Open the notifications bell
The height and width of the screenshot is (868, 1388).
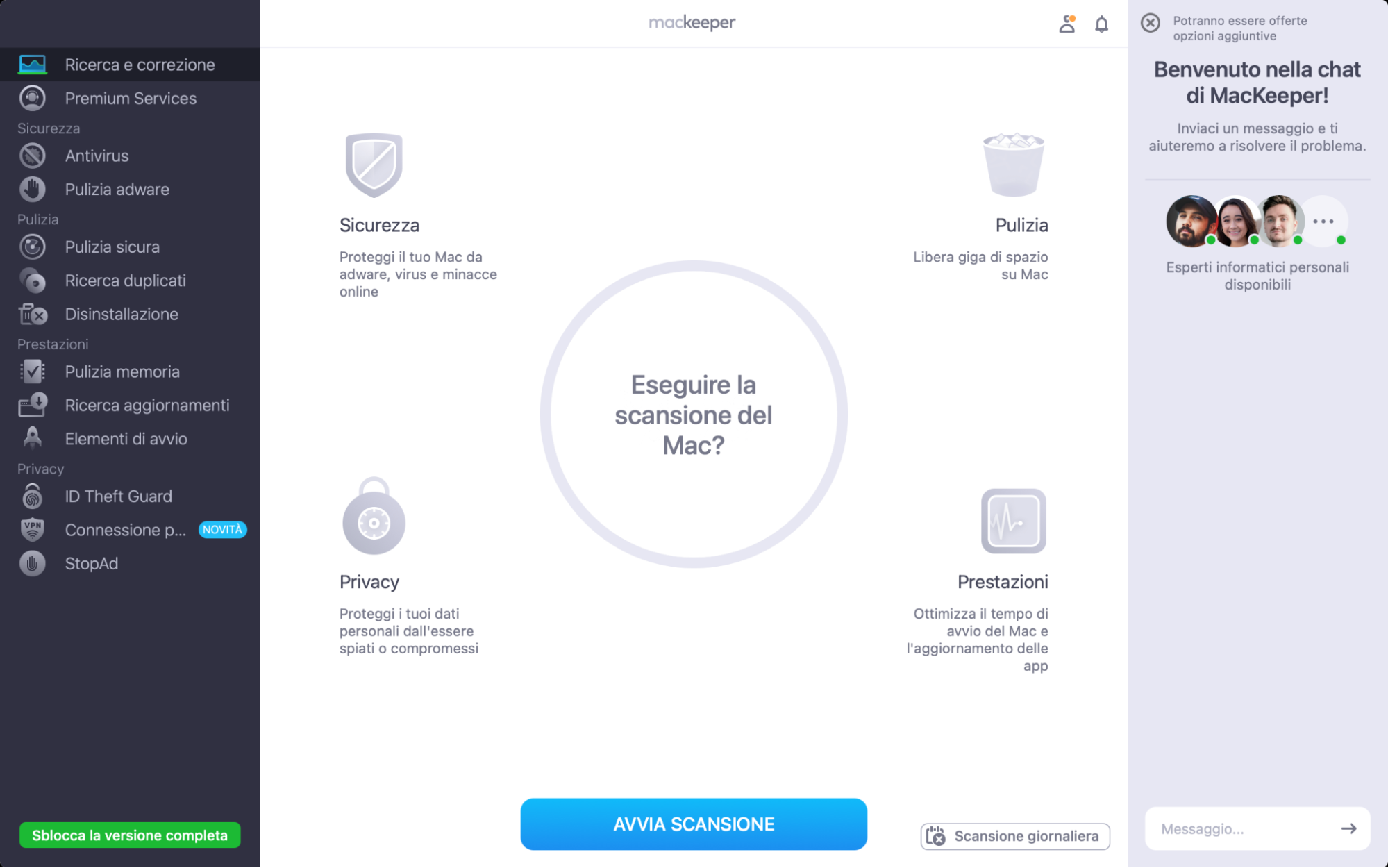1101,23
